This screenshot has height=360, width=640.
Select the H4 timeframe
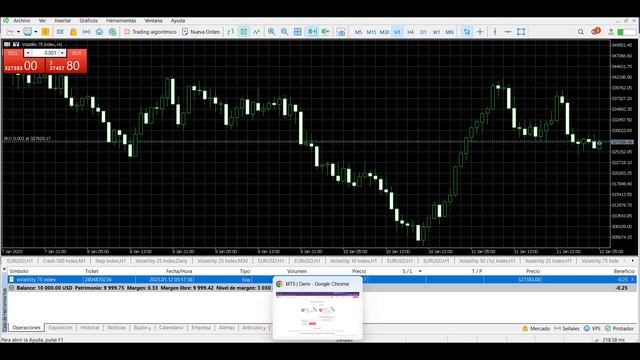tap(410, 32)
